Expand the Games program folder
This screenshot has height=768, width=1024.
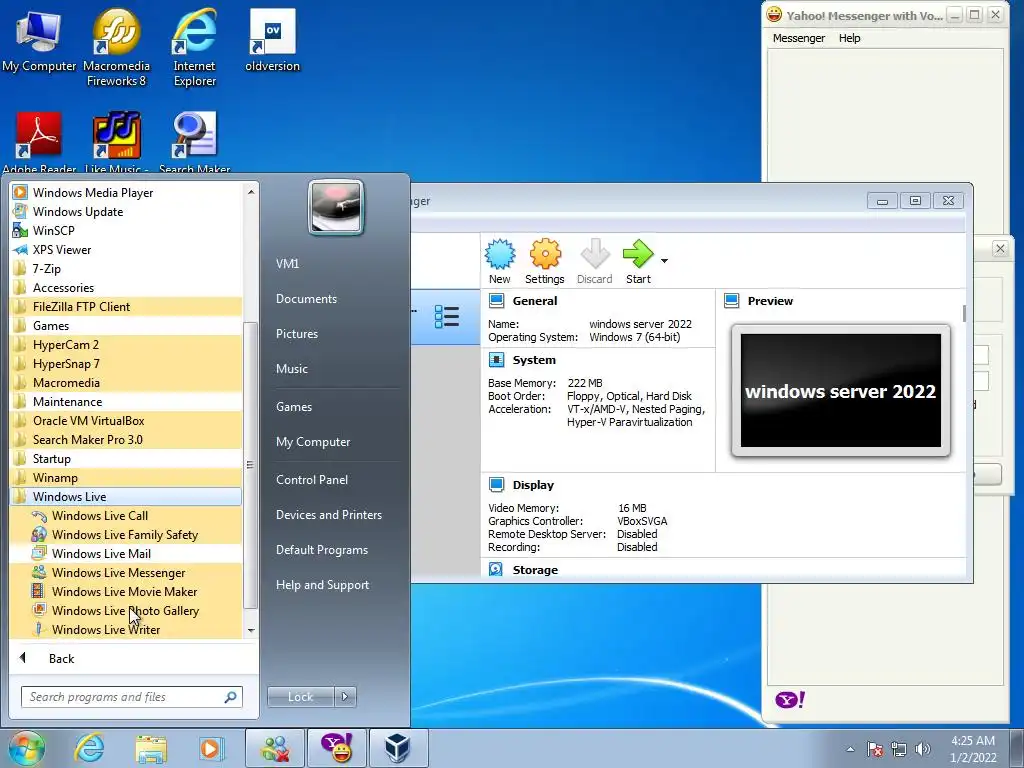126,325
